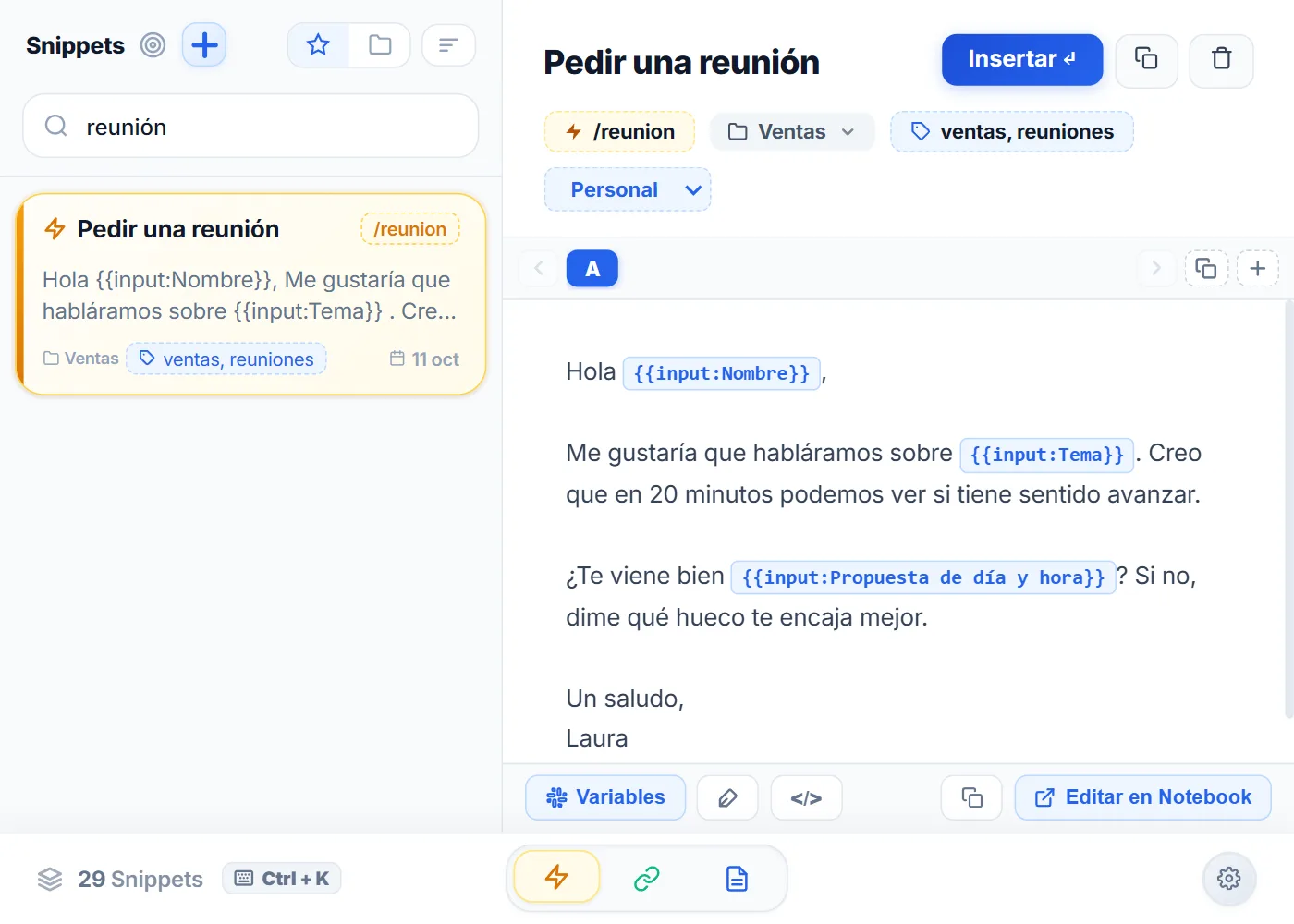Switch to the links tab
This screenshot has width=1294, height=924.
click(x=646, y=878)
